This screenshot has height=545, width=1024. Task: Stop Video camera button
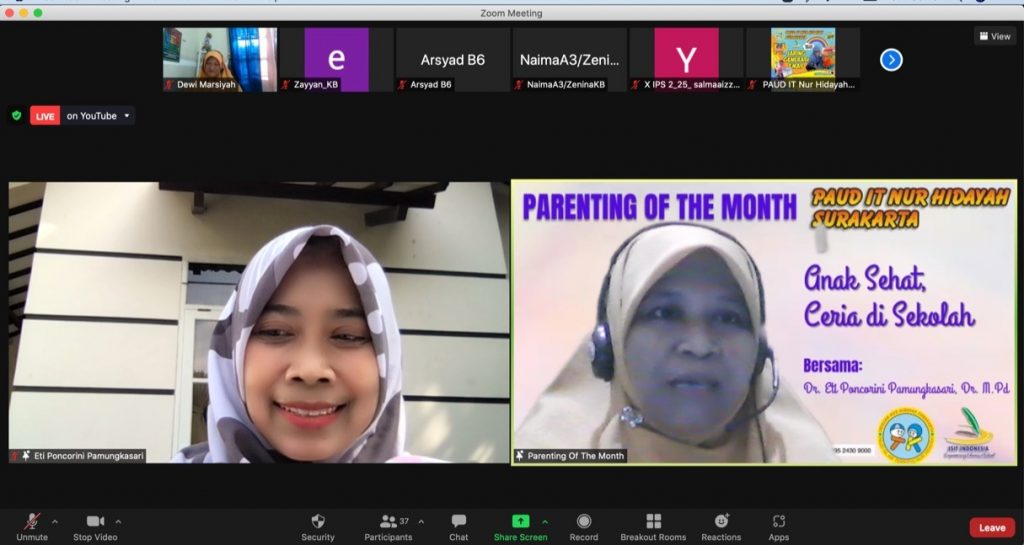95,527
